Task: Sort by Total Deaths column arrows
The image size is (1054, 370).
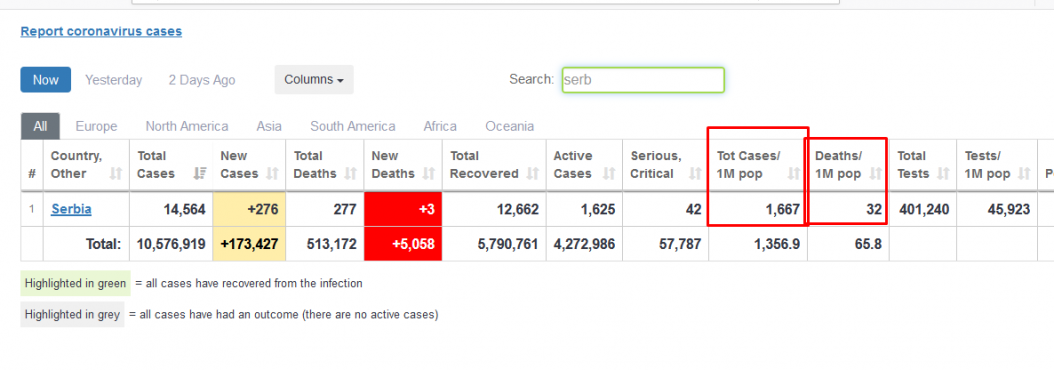Action: click(350, 174)
